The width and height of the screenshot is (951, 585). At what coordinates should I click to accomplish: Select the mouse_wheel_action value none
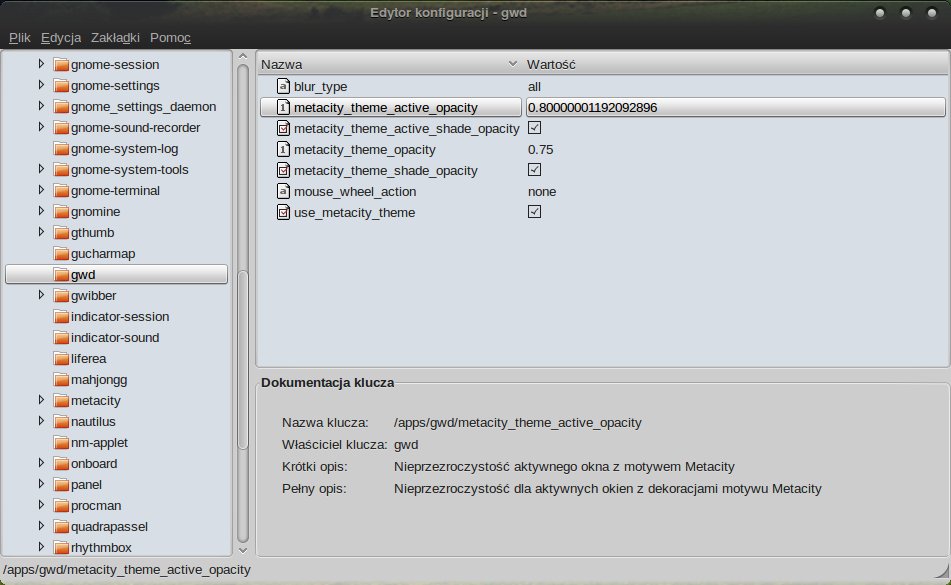pyautogui.click(x=542, y=192)
